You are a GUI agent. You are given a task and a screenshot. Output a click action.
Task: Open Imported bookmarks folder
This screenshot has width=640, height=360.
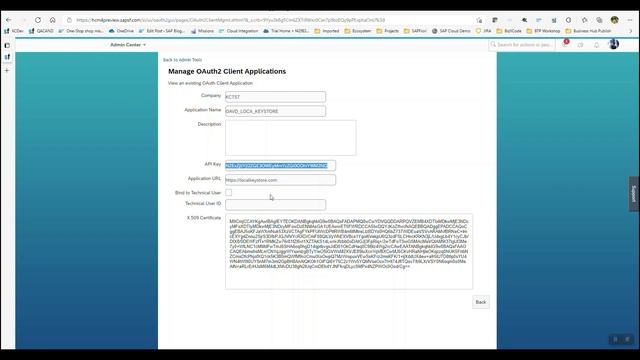tap(327, 31)
